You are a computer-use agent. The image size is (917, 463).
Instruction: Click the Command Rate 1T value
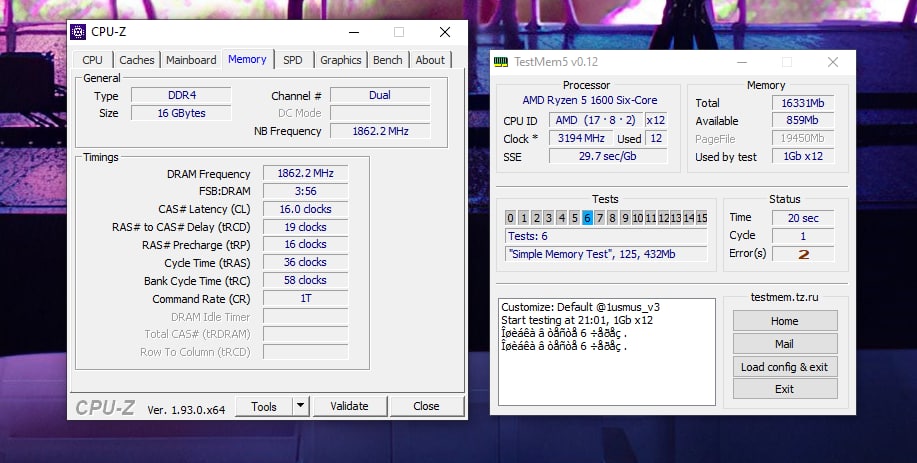[305, 299]
